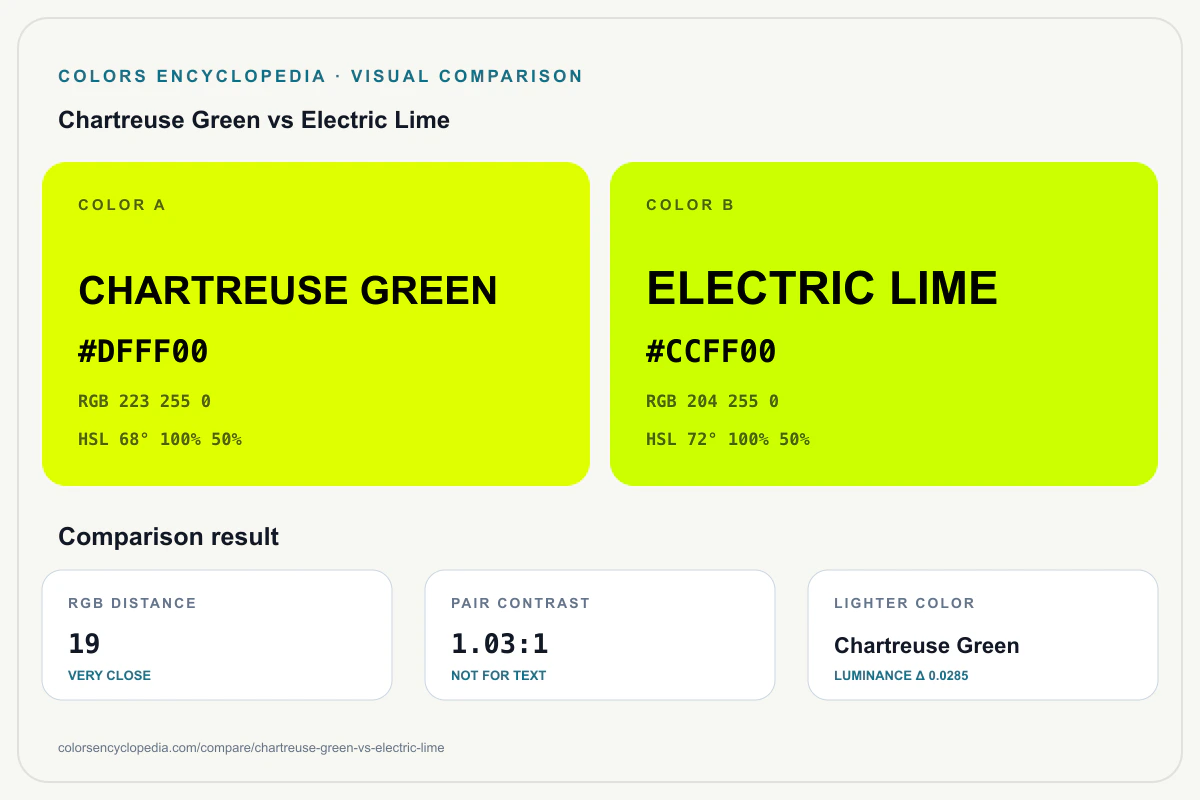The height and width of the screenshot is (800, 1200).
Task: Click the VERY CLOSE distance label
Action: click(109, 675)
